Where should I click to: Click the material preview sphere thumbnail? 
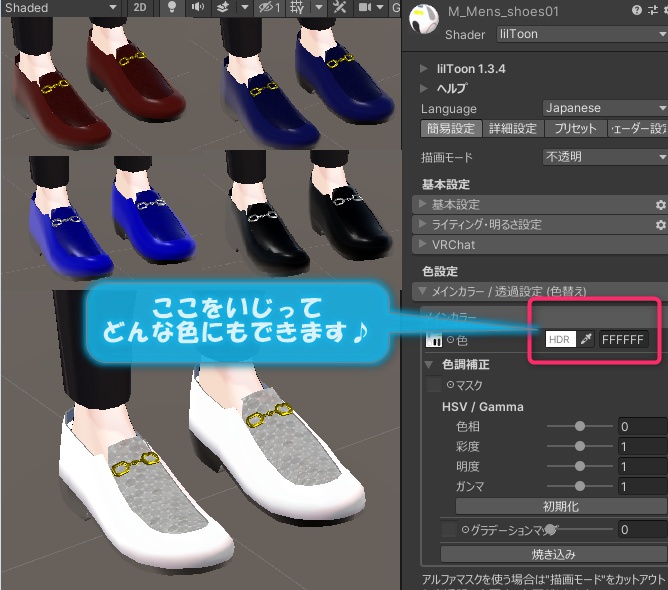[x=424, y=19]
